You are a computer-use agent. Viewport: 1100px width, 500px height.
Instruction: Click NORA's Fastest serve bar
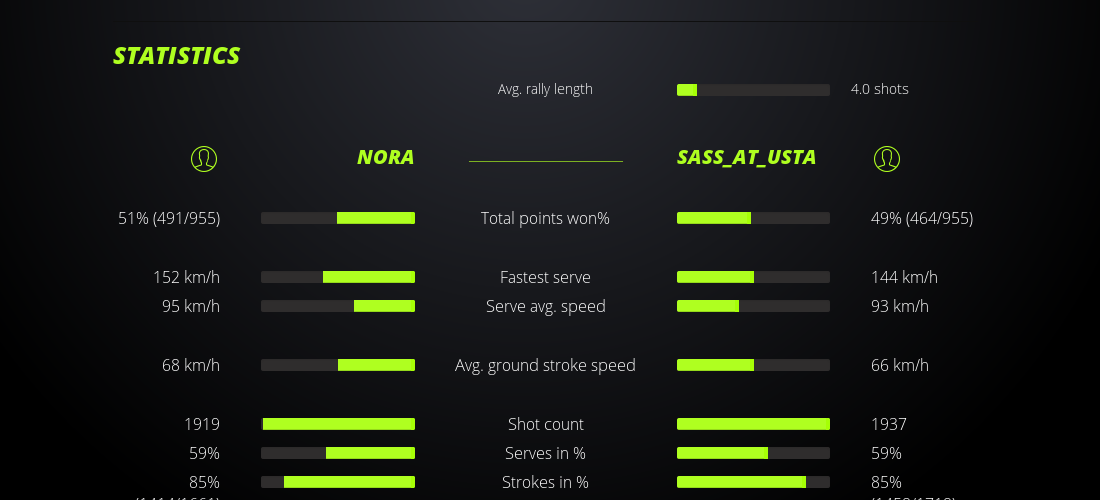click(x=338, y=277)
